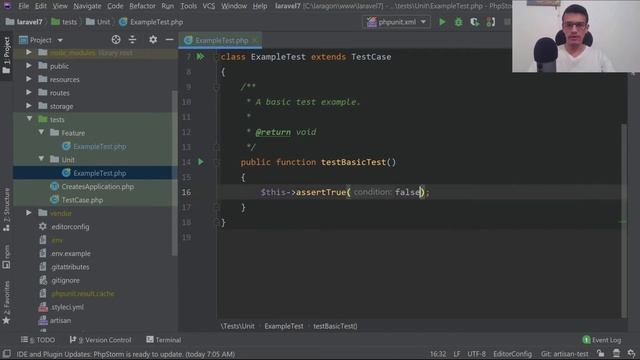Viewport: 640px width, 360px height.
Task: Toggle the Project side tool window tab
Action: click(7, 55)
